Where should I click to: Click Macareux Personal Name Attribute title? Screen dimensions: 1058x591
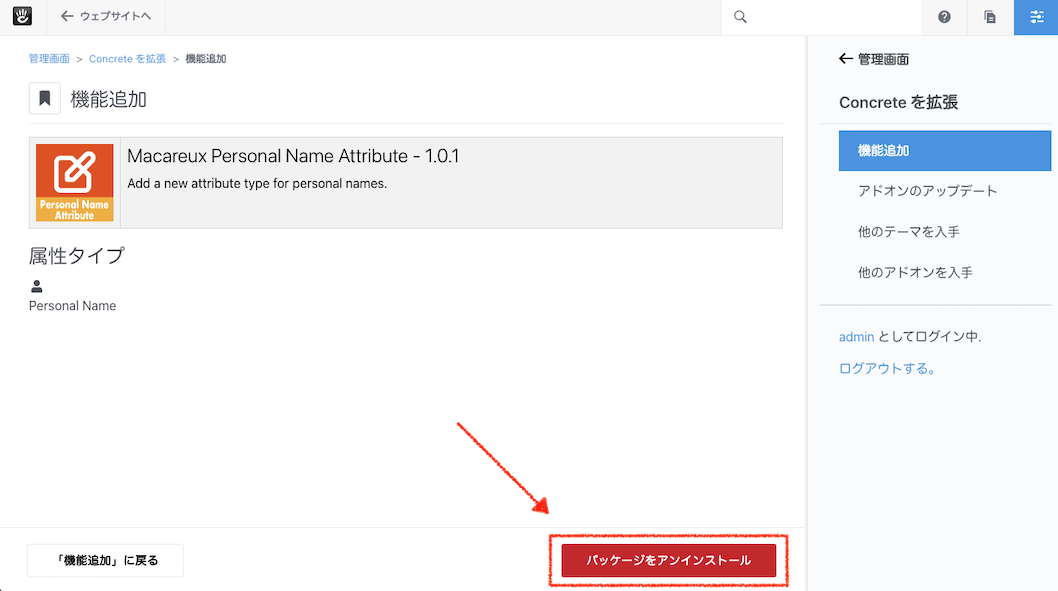click(293, 156)
